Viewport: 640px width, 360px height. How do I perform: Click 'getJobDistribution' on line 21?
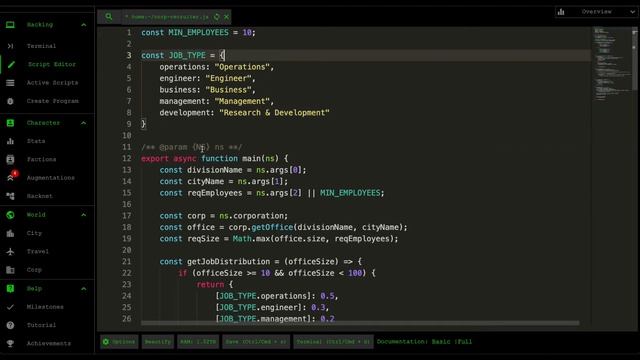click(x=228, y=261)
